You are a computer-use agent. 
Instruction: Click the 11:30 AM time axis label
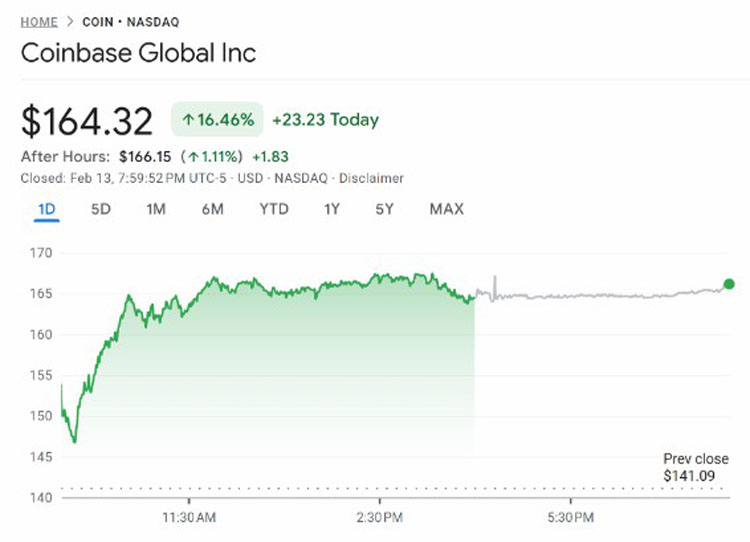pos(190,517)
